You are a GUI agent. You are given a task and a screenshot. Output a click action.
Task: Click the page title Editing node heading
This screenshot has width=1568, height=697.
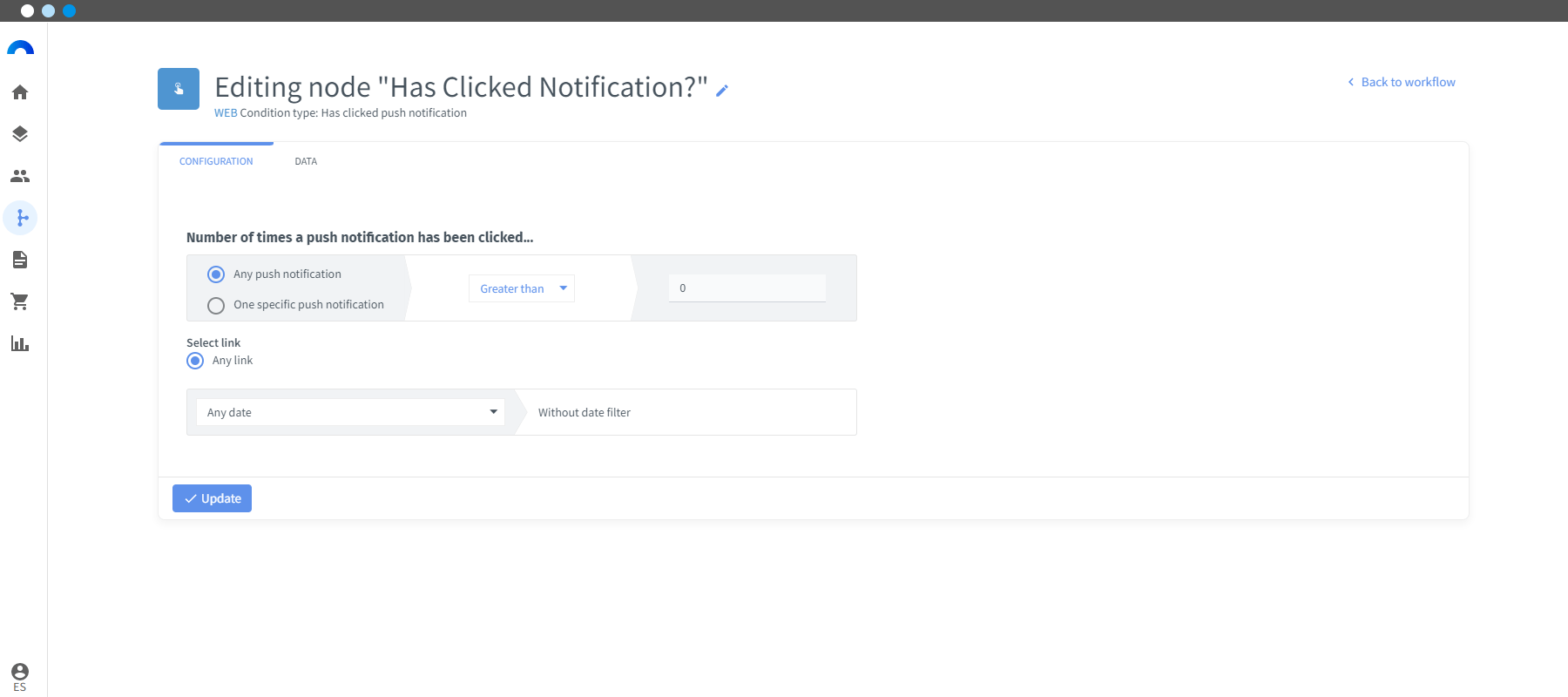click(x=461, y=87)
